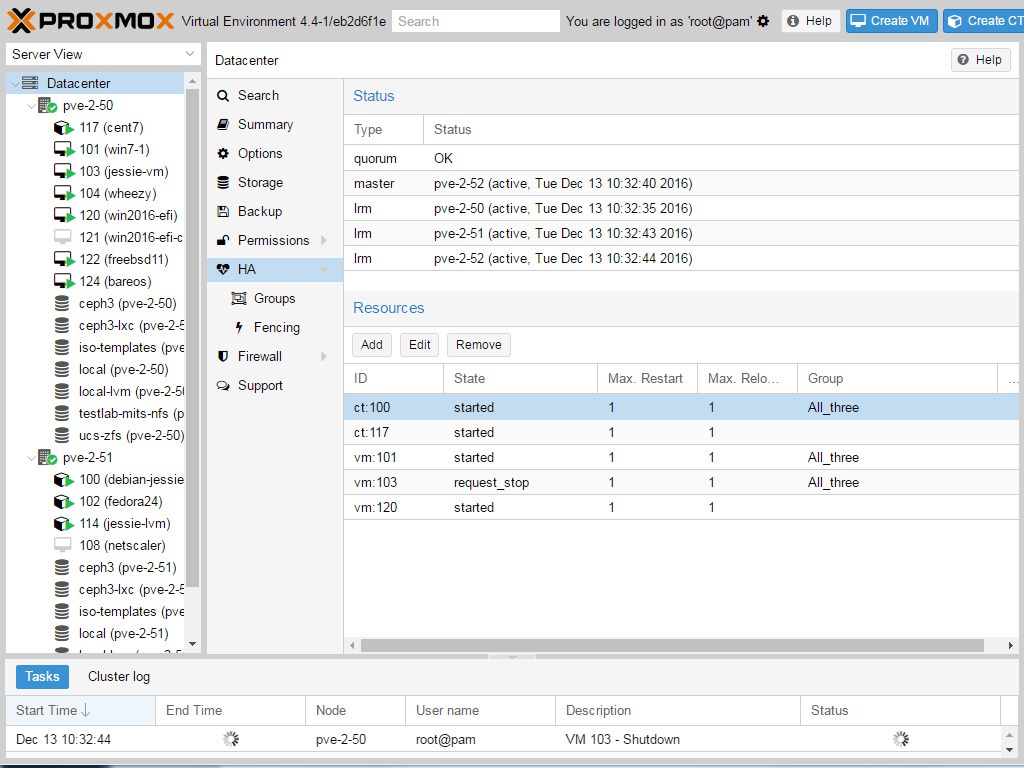Viewport: 1024px width, 768px height.
Task: Click the Firewall shield icon
Action: [x=223, y=357]
